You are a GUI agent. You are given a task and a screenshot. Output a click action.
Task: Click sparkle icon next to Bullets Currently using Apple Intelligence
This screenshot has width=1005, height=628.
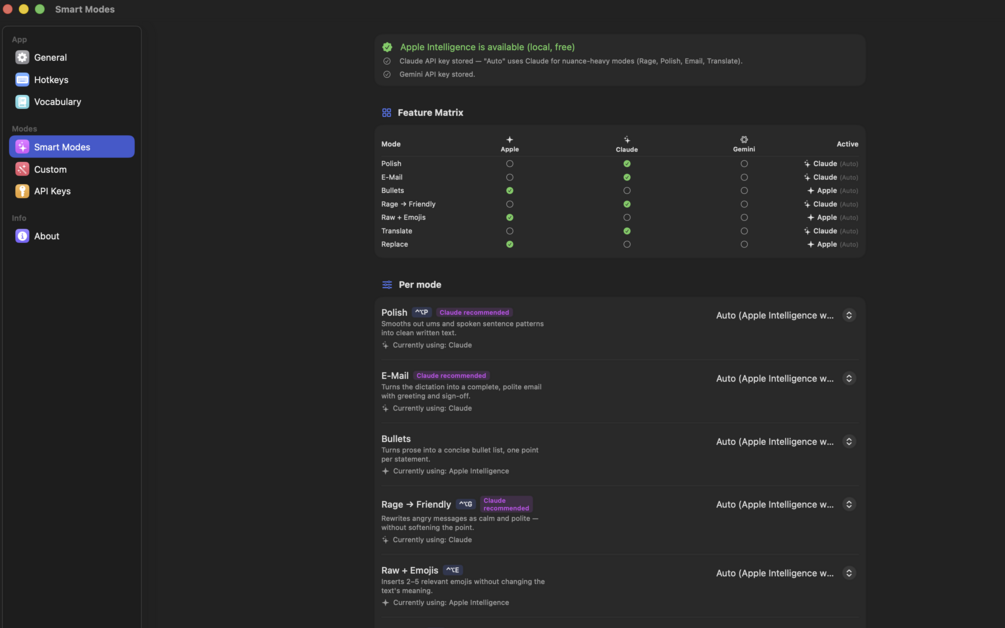click(x=385, y=471)
